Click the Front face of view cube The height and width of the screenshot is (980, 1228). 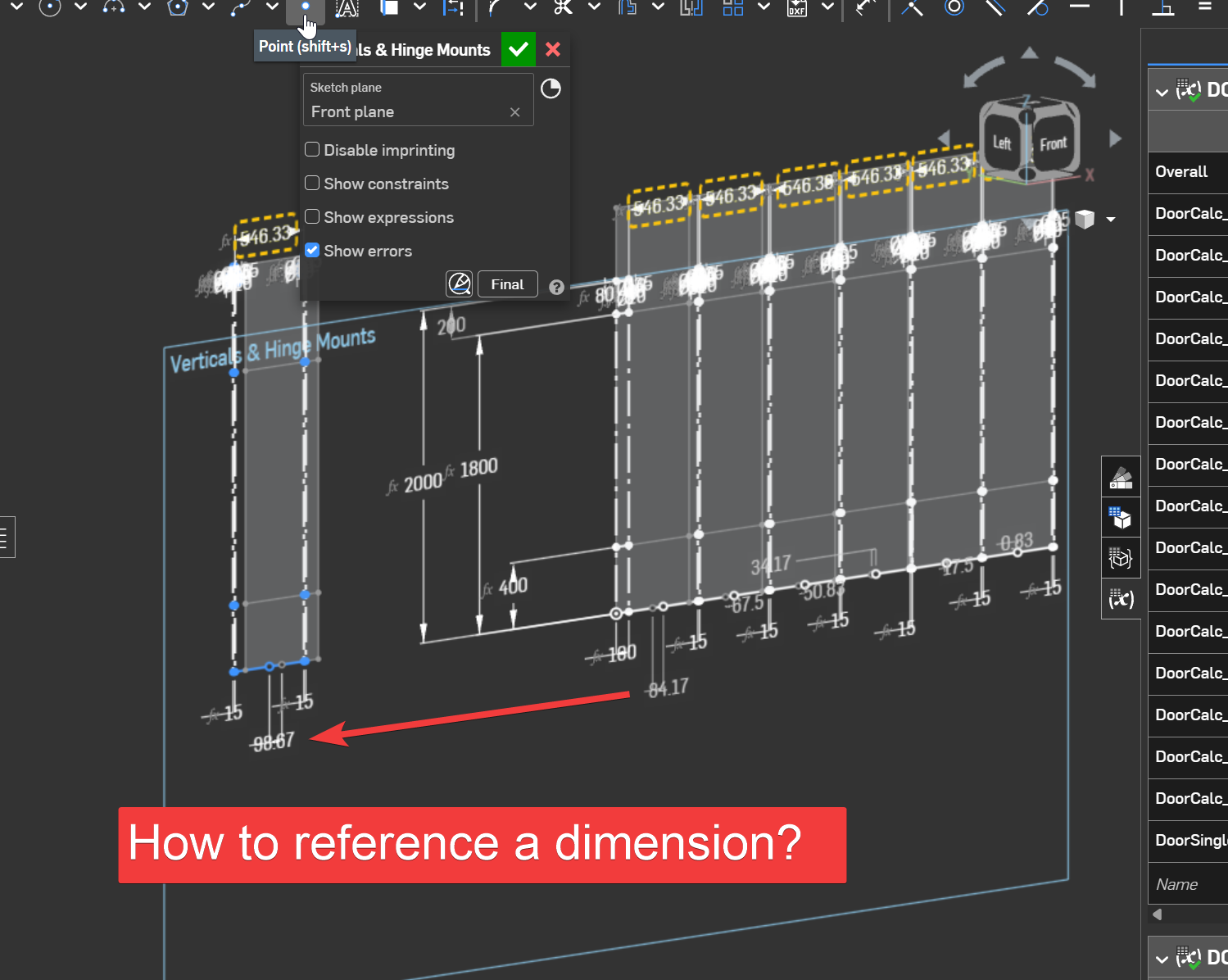pyautogui.click(x=1053, y=145)
